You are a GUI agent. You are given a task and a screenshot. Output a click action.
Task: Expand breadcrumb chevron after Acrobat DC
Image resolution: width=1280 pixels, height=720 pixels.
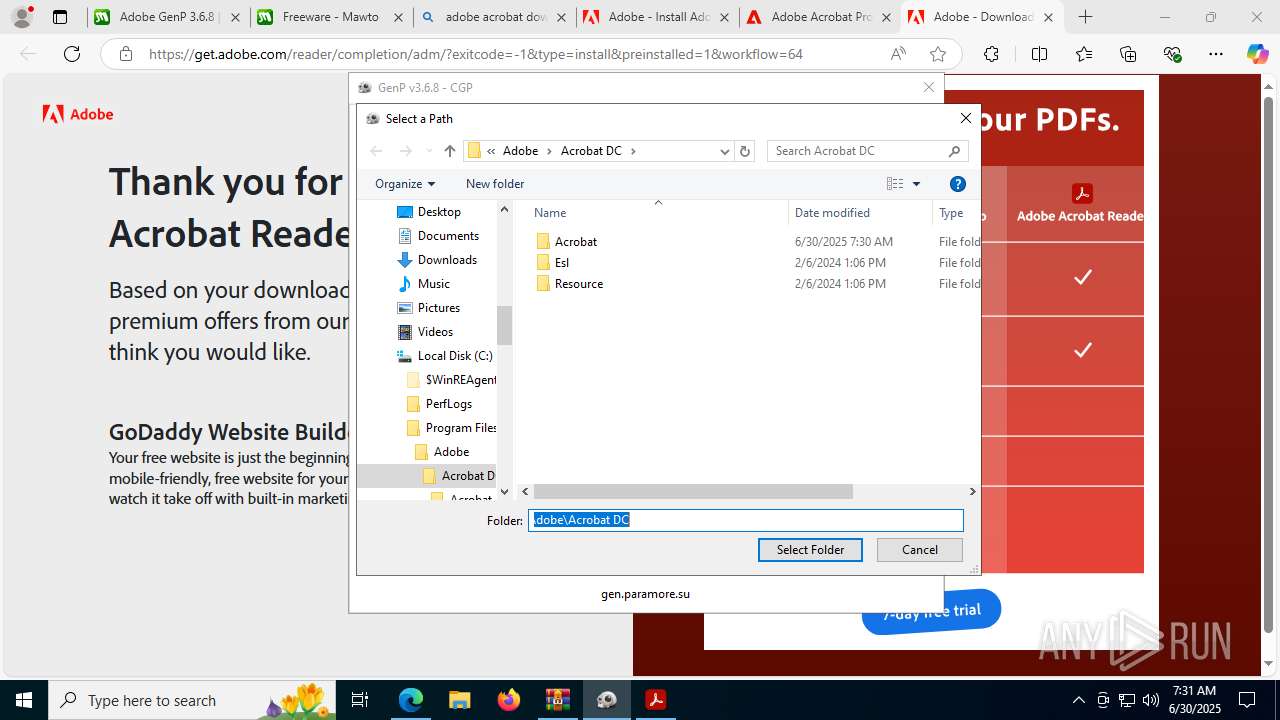click(633, 151)
